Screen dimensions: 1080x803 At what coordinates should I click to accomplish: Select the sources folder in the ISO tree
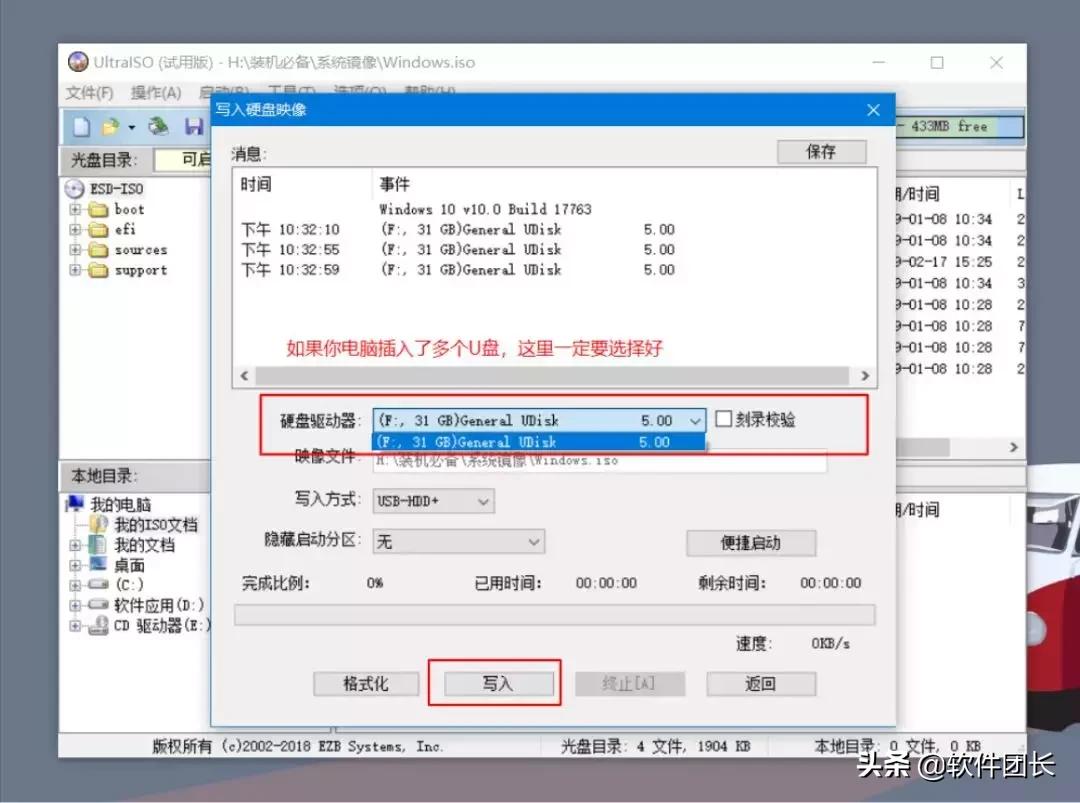(x=140, y=250)
